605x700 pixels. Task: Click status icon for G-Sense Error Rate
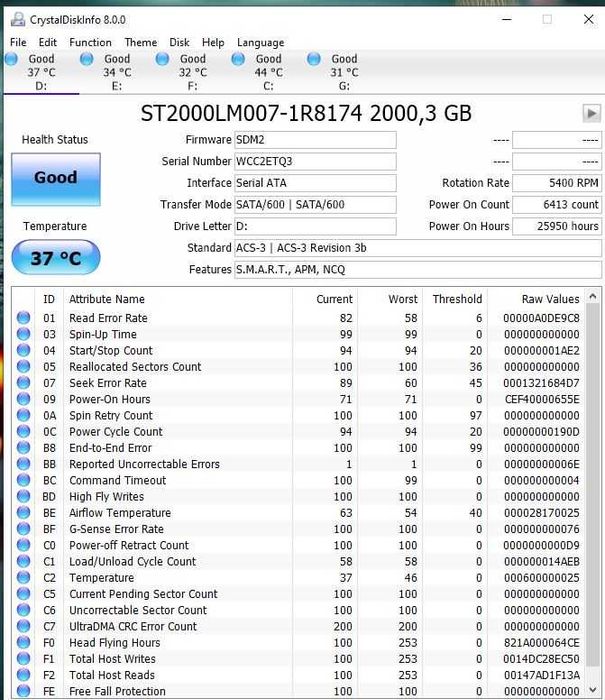click(x=23, y=529)
